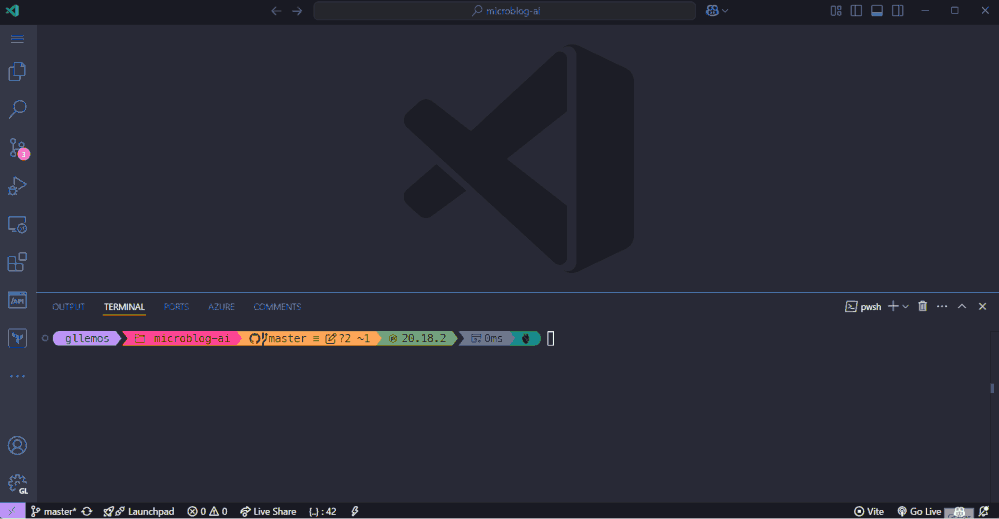Viewport: 999px width, 519px height.
Task: Open the Customize Layout control
Action: pos(836,11)
